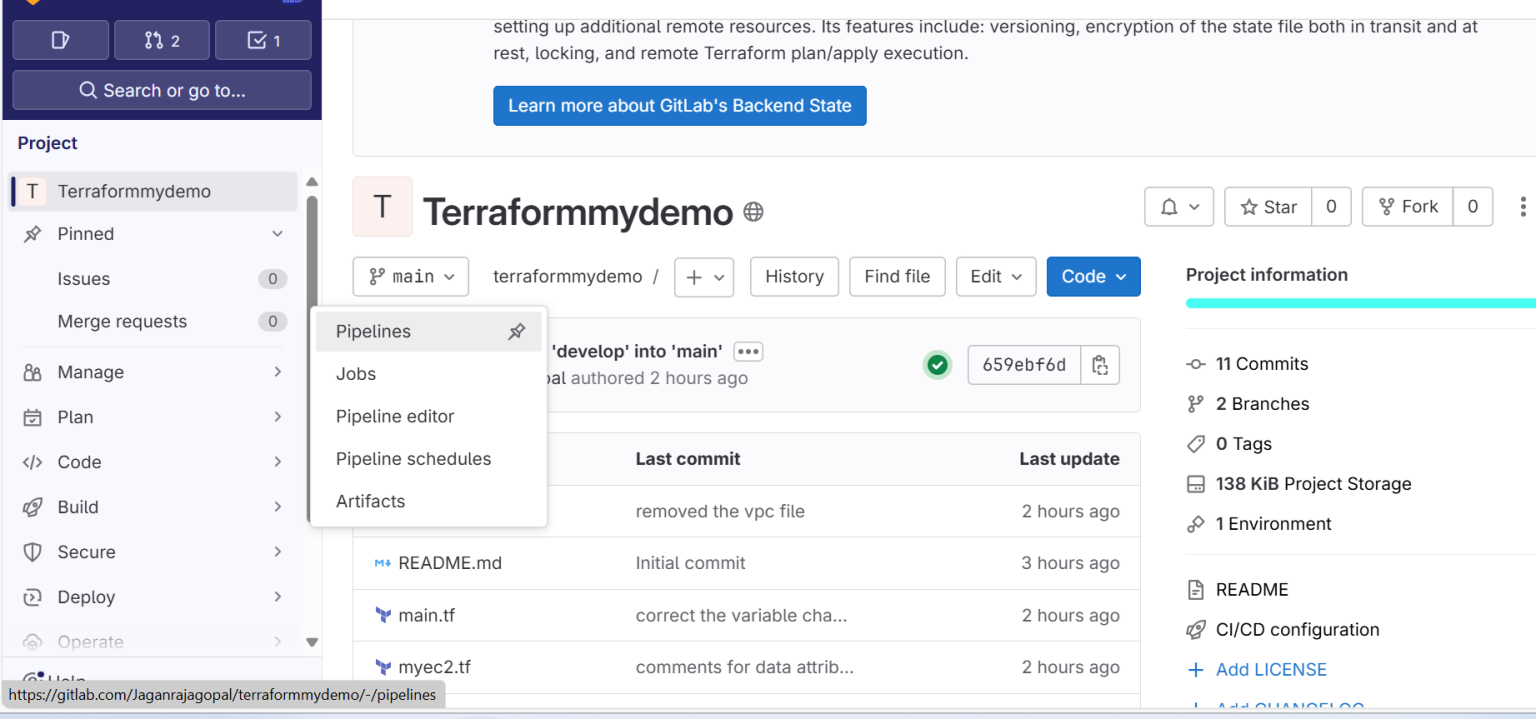Select Pipeline editor from the flyout
The width and height of the screenshot is (1536, 719).
395,417
